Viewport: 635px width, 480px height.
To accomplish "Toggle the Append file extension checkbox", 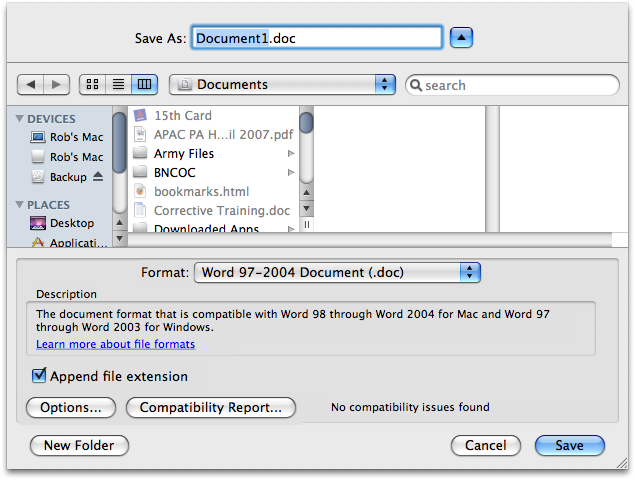I will pos(39,375).
